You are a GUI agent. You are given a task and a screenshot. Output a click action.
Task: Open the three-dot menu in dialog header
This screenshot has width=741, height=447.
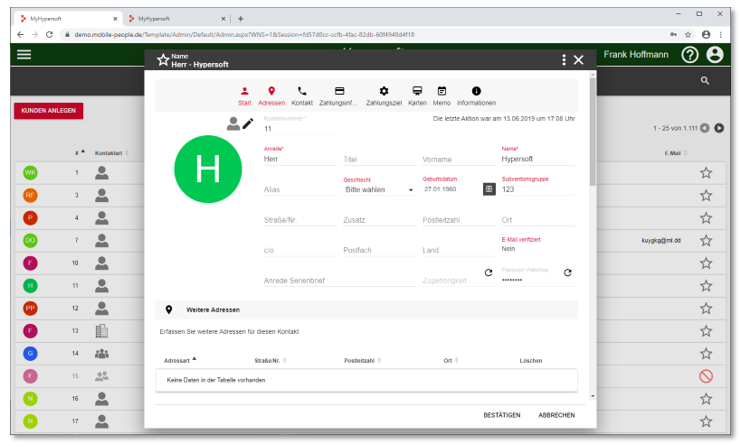coord(563,60)
